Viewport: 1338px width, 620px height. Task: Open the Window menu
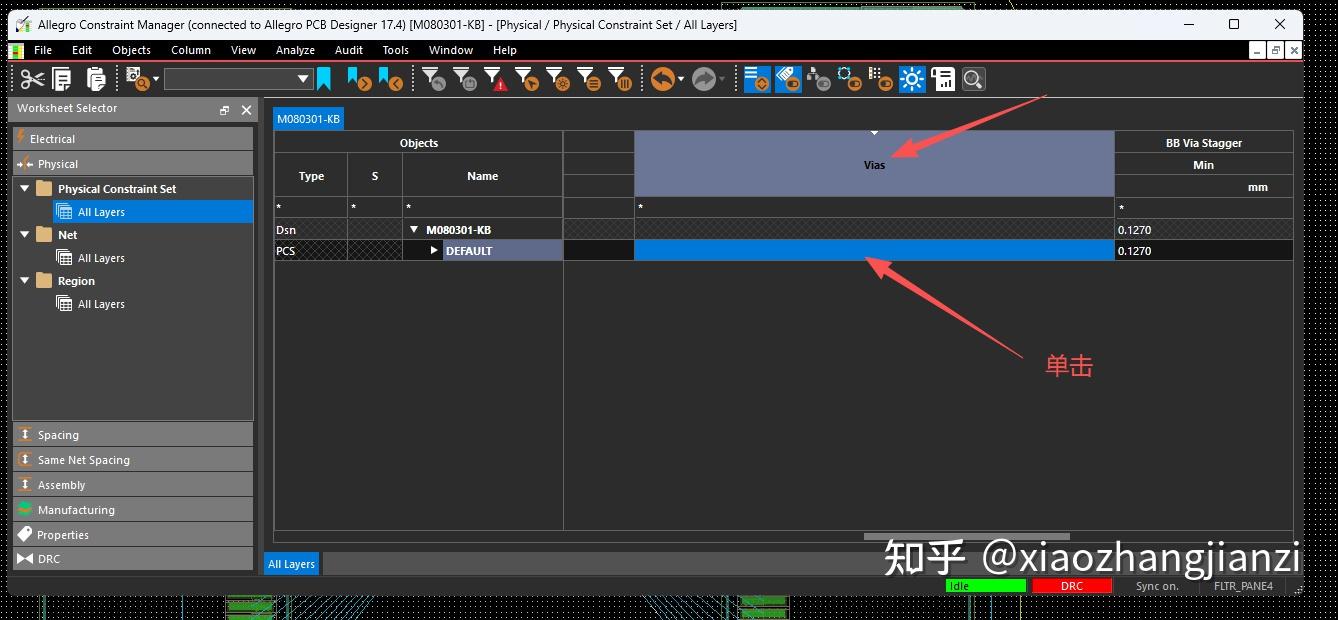[x=451, y=50]
